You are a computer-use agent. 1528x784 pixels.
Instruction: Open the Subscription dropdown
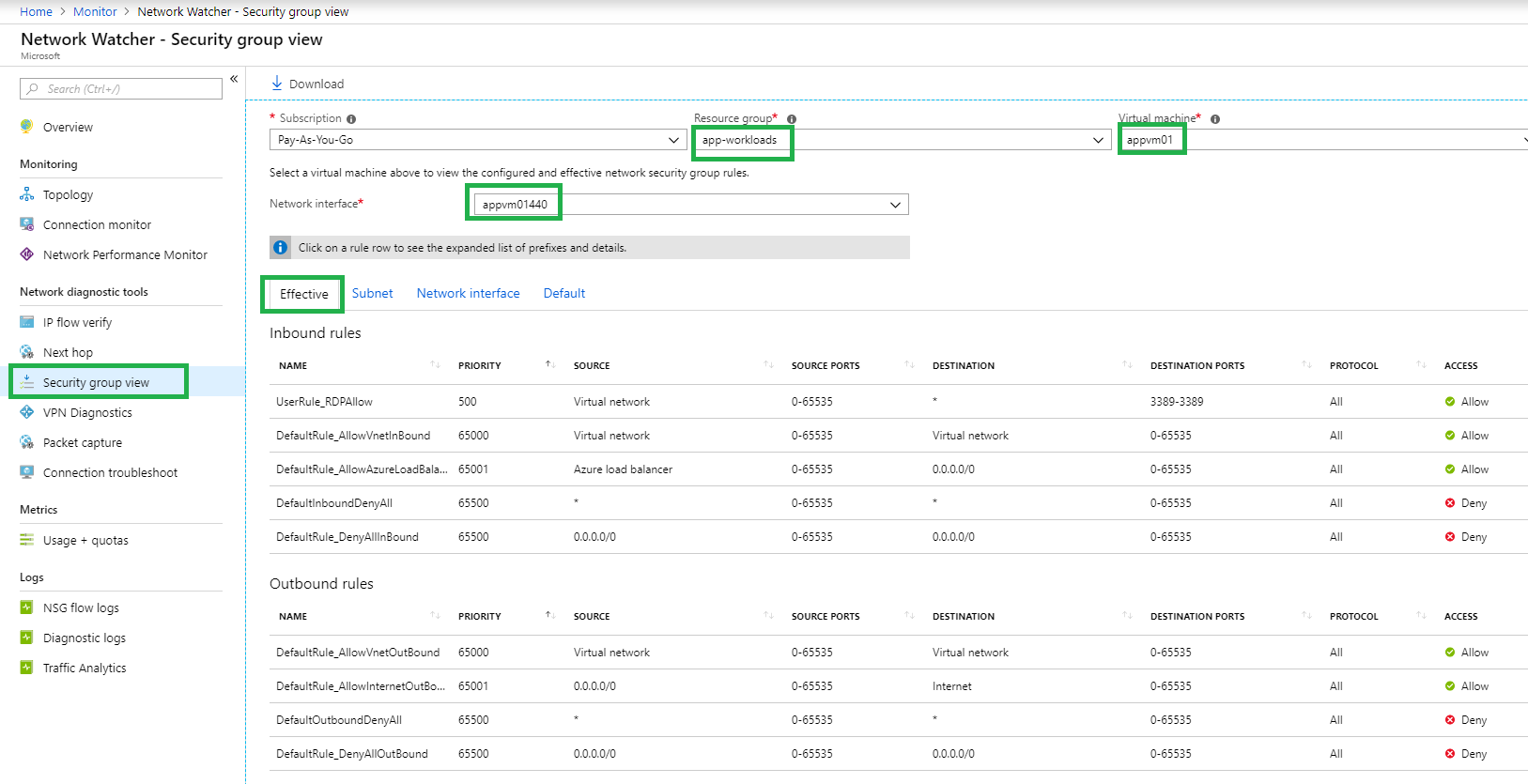tap(478, 140)
